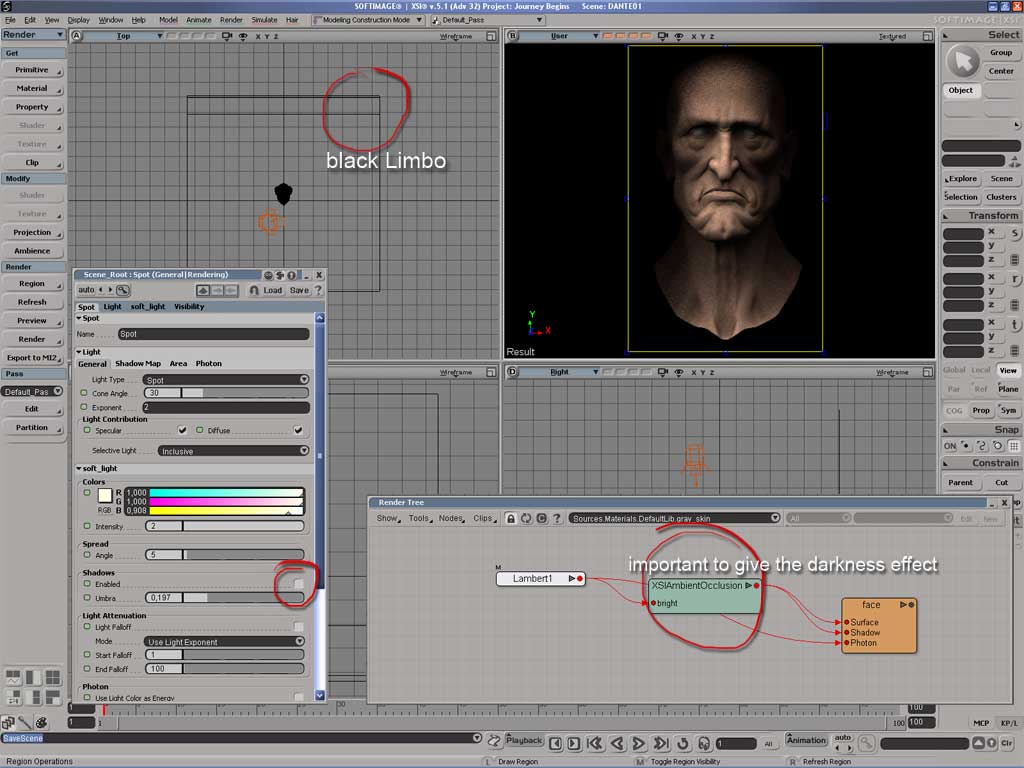1024x768 pixels.
Task: Click the inspect icon in Spot property editor
Action: [x=123, y=290]
